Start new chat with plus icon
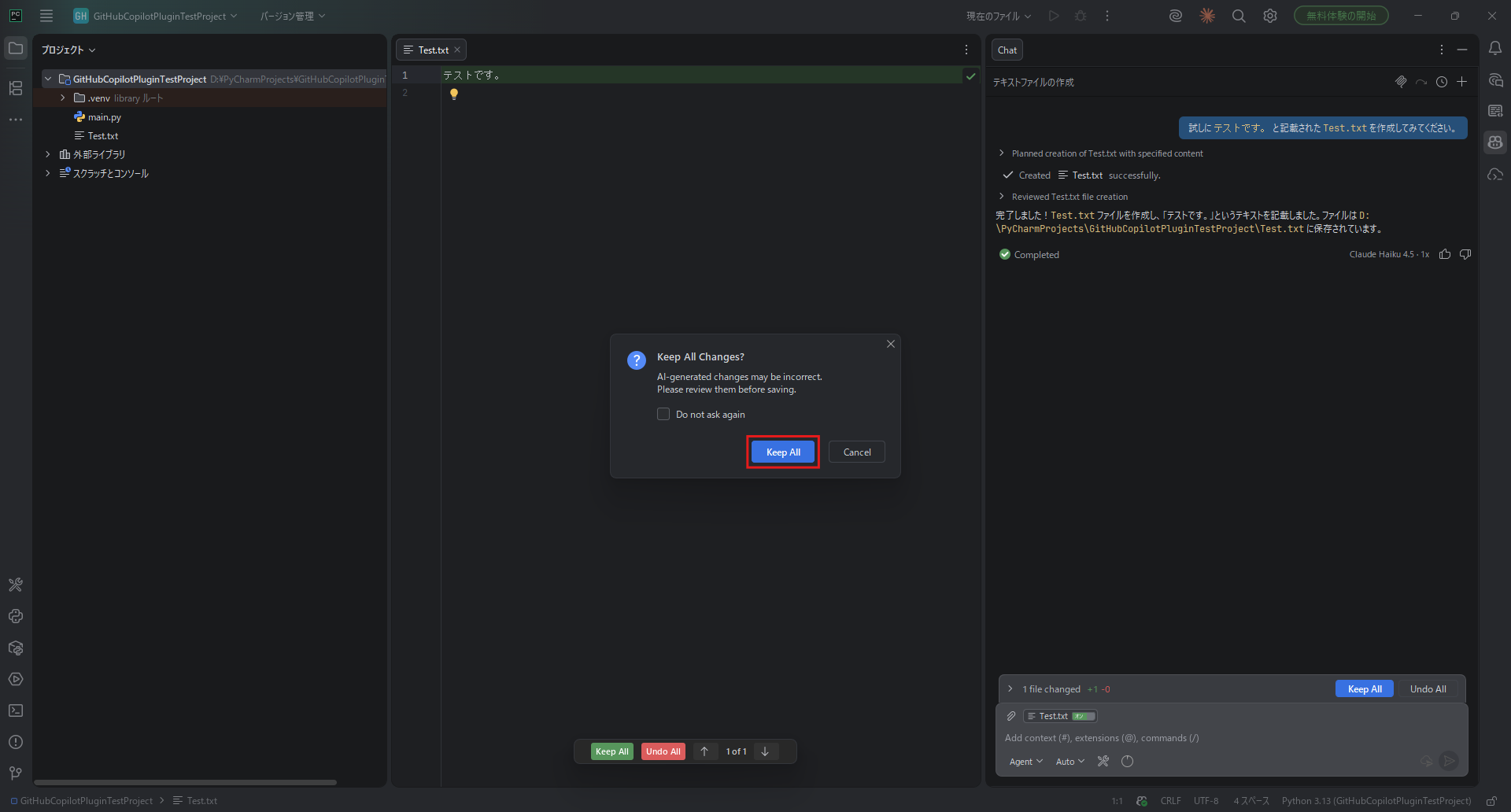Image resolution: width=1511 pixels, height=812 pixels. [x=1461, y=82]
